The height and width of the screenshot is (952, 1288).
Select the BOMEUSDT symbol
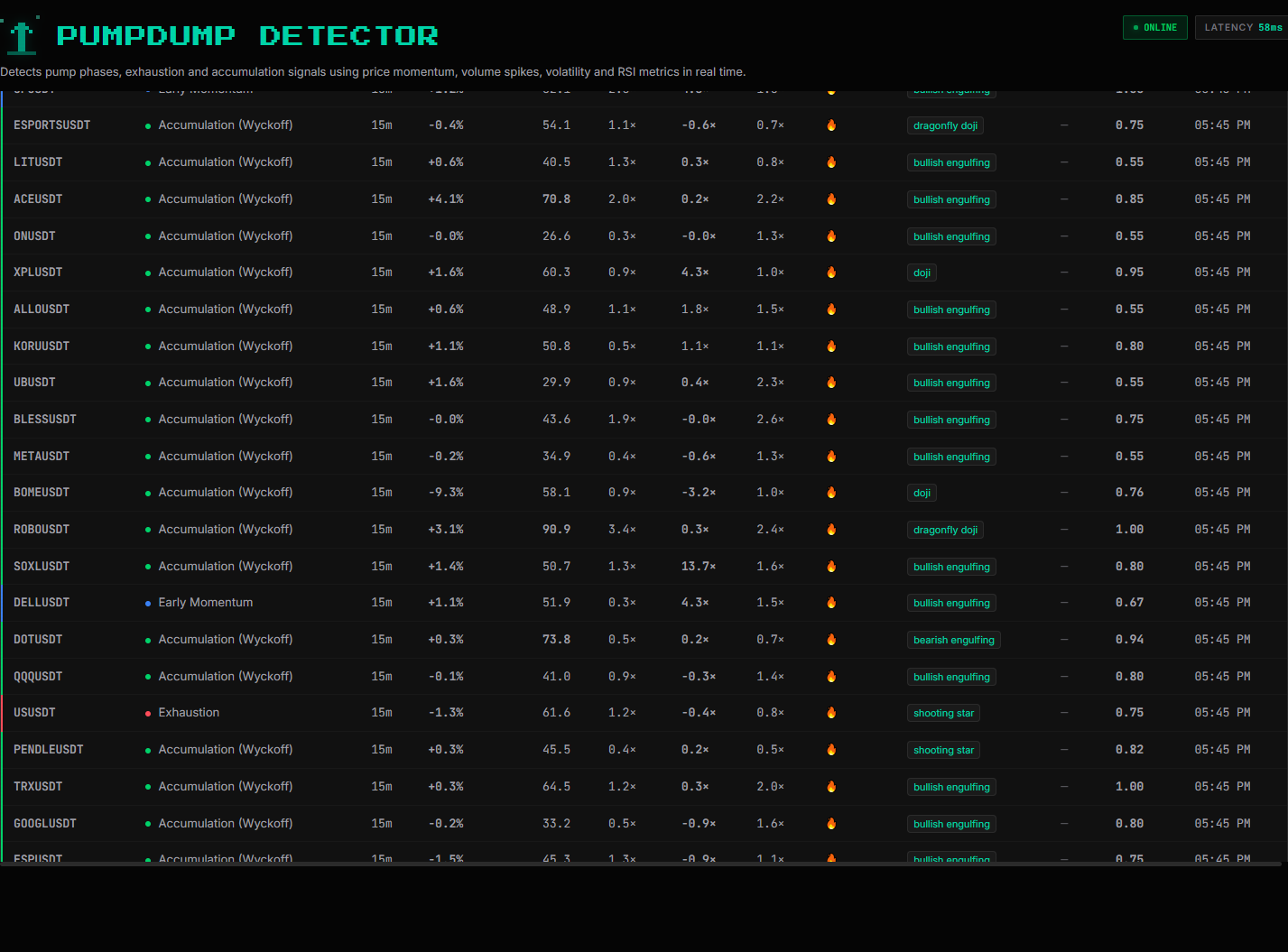click(42, 493)
